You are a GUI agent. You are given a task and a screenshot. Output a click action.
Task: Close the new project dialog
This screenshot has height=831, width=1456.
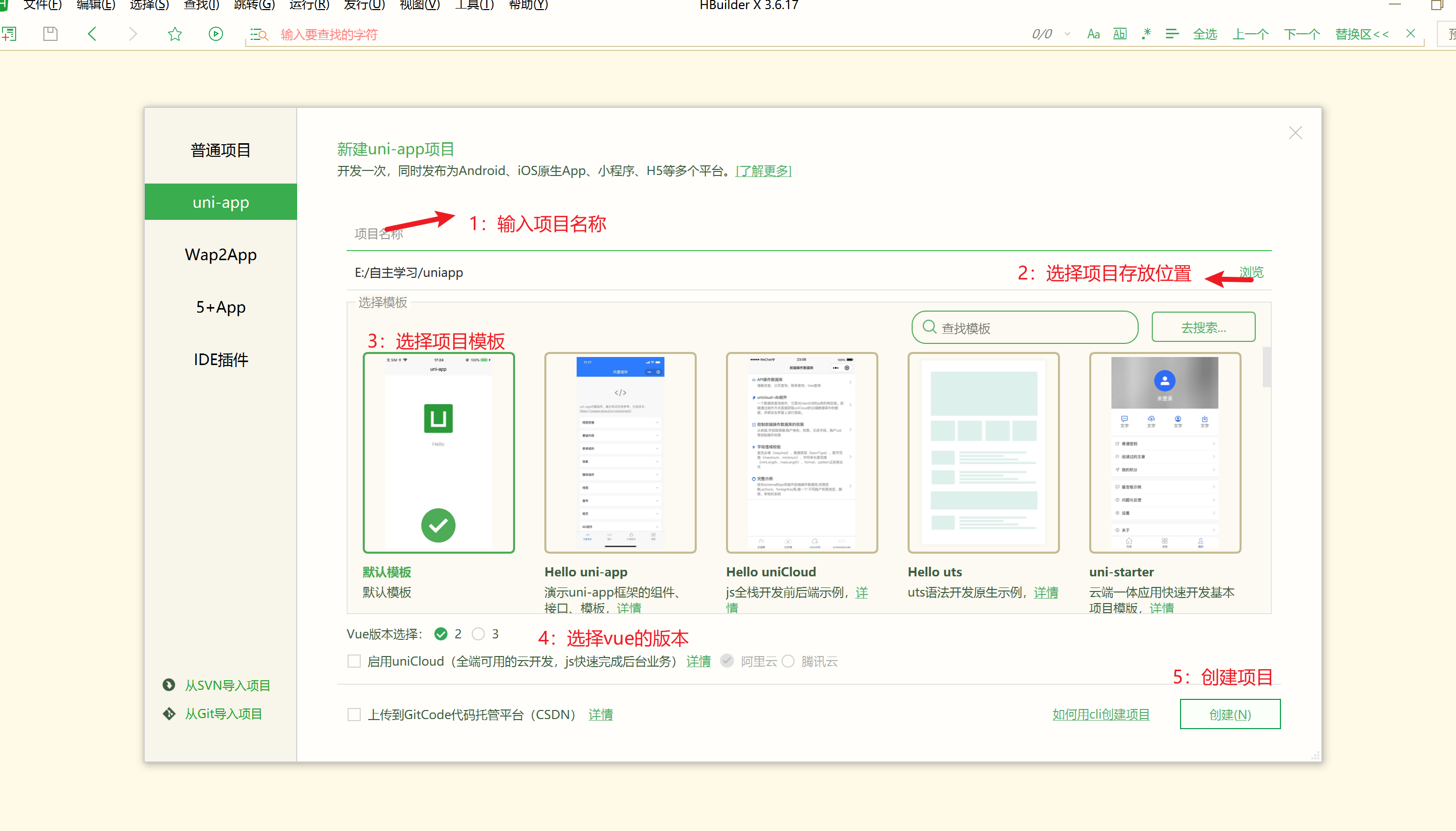(x=1295, y=133)
